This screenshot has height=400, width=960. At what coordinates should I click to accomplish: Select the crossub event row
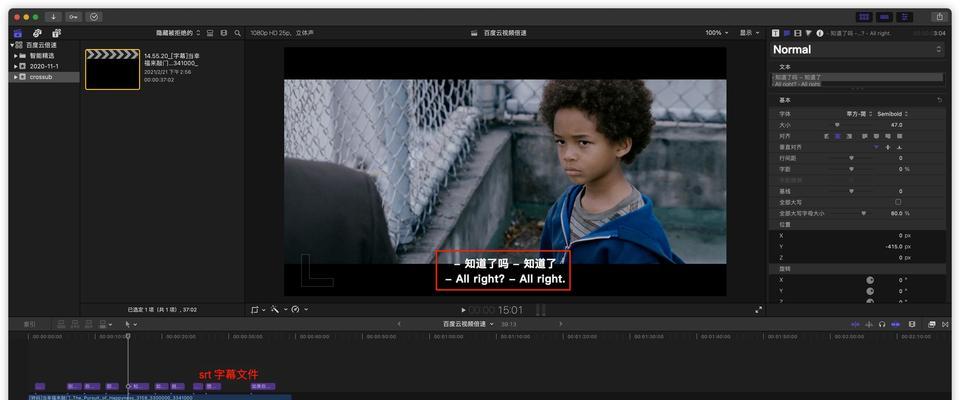44,77
